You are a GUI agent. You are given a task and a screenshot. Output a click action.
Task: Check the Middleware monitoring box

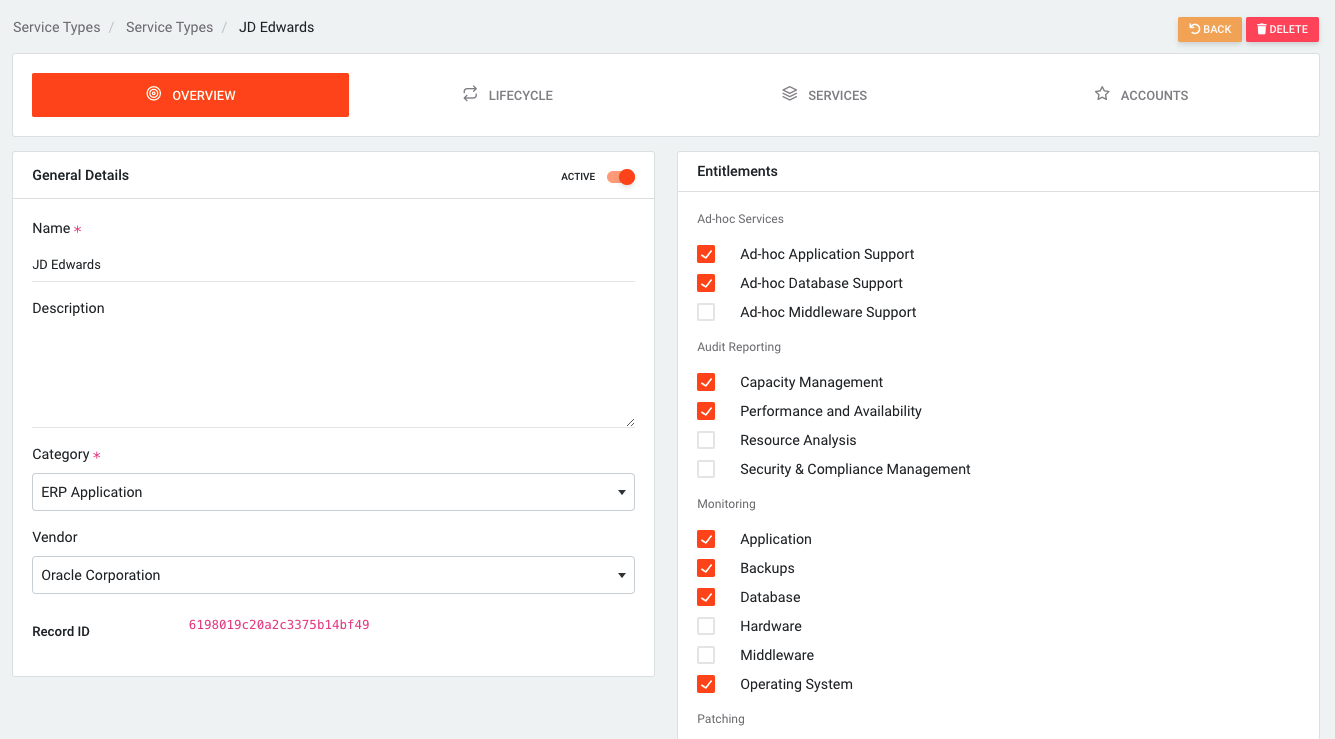tap(706, 655)
